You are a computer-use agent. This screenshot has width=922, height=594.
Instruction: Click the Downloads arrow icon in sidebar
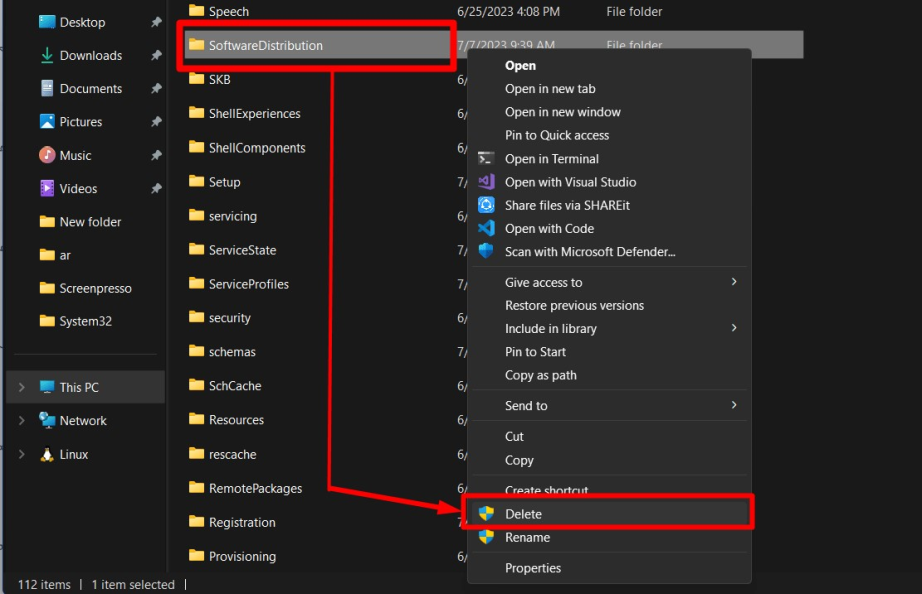tap(47, 56)
